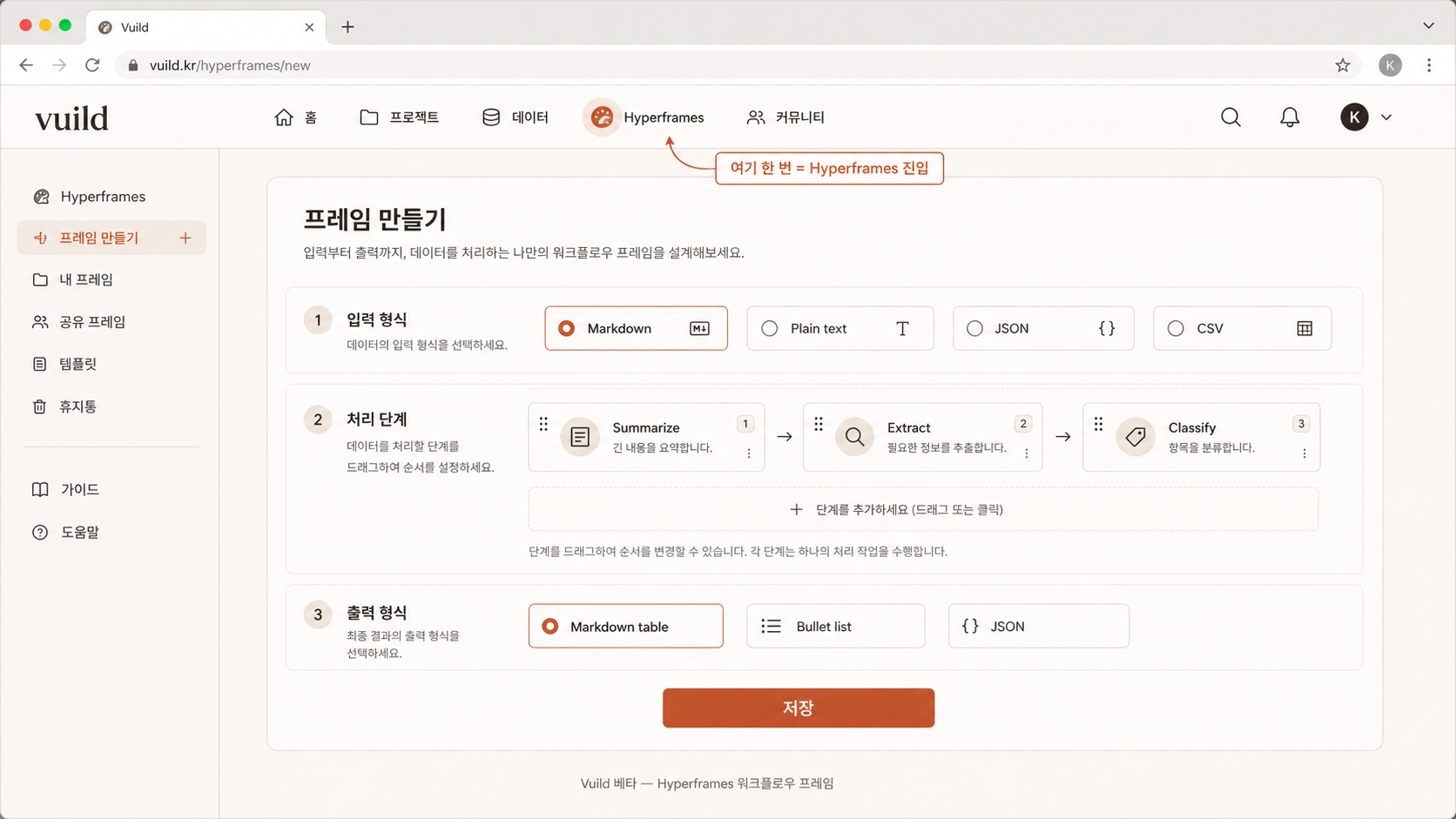Click the Classify tag icon

1136,437
